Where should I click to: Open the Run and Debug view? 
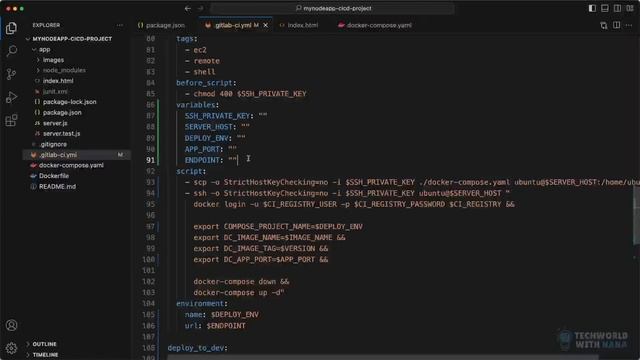11,97
